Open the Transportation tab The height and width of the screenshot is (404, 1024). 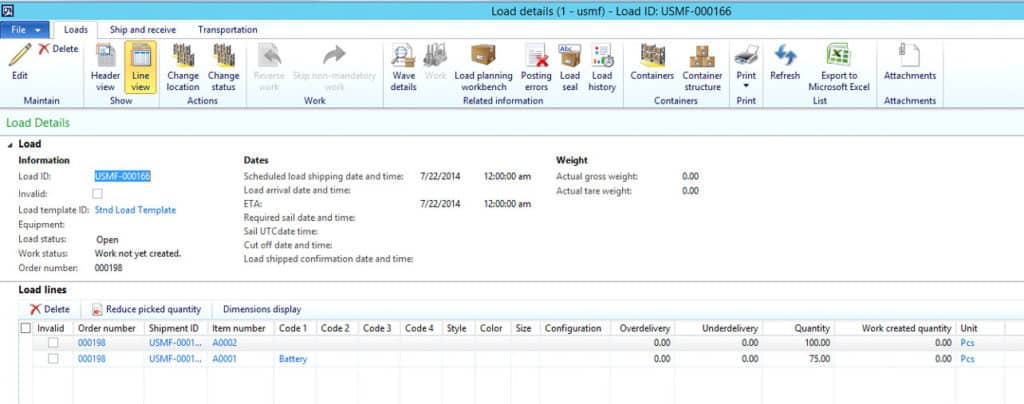227,30
